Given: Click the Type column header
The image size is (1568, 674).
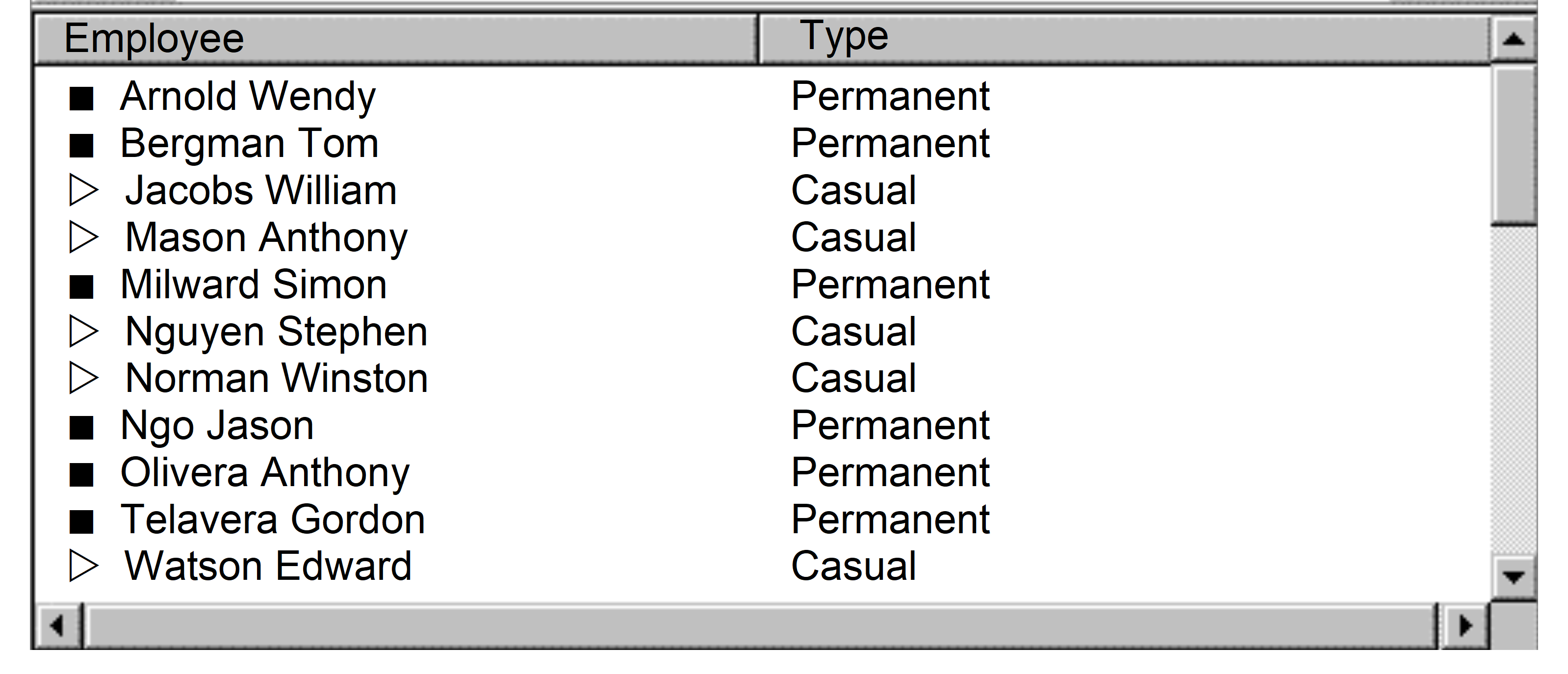Looking at the screenshot, I should pos(1124,39).
